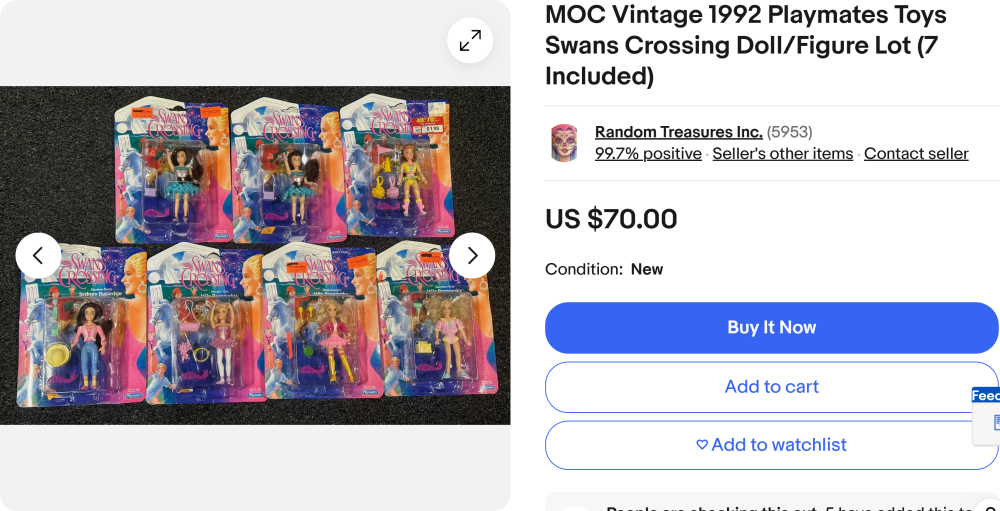Click the heart to add to watchlist
This screenshot has height=511, width=1000.
pyautogui.click(x=702, y=445)
